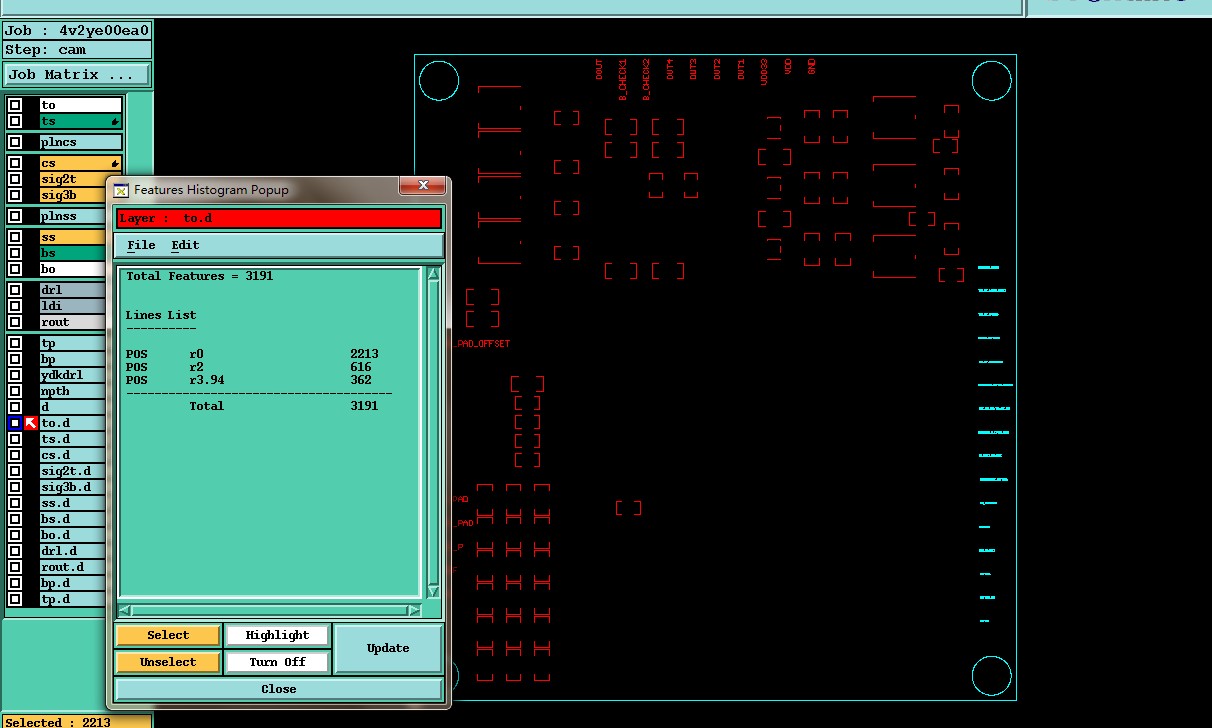Select the POS r3.94 362 histogram row
The width and height of the screenshot is (1212, 728).
[252, 380]
